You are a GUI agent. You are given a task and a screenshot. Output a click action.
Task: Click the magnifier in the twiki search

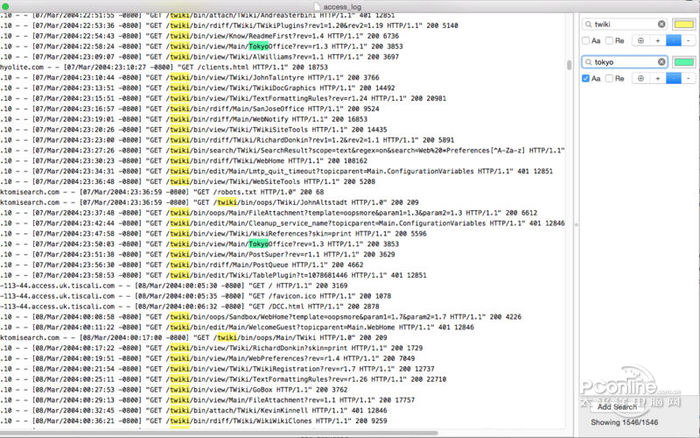coord(588,24)
